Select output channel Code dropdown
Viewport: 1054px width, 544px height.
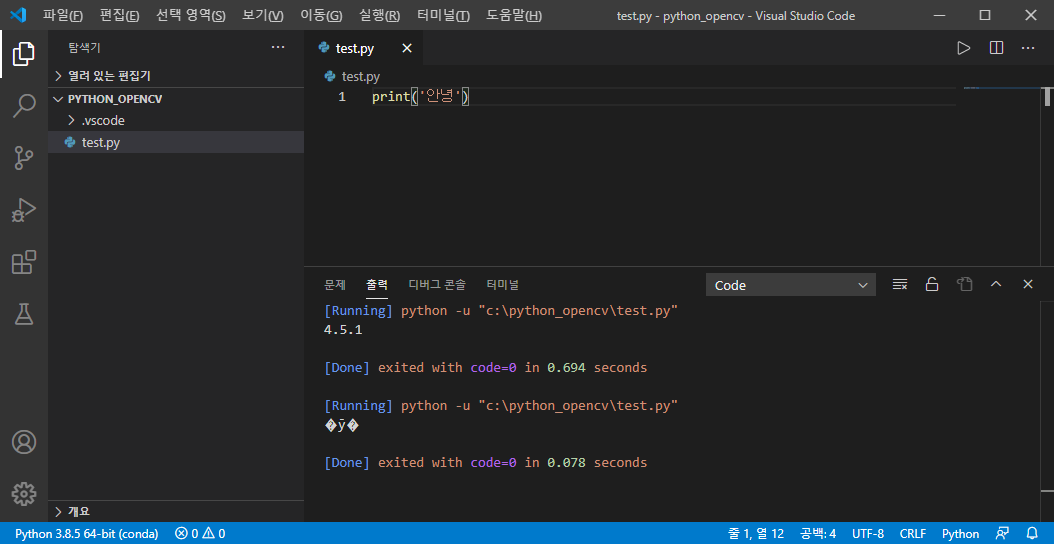point(790,285)
